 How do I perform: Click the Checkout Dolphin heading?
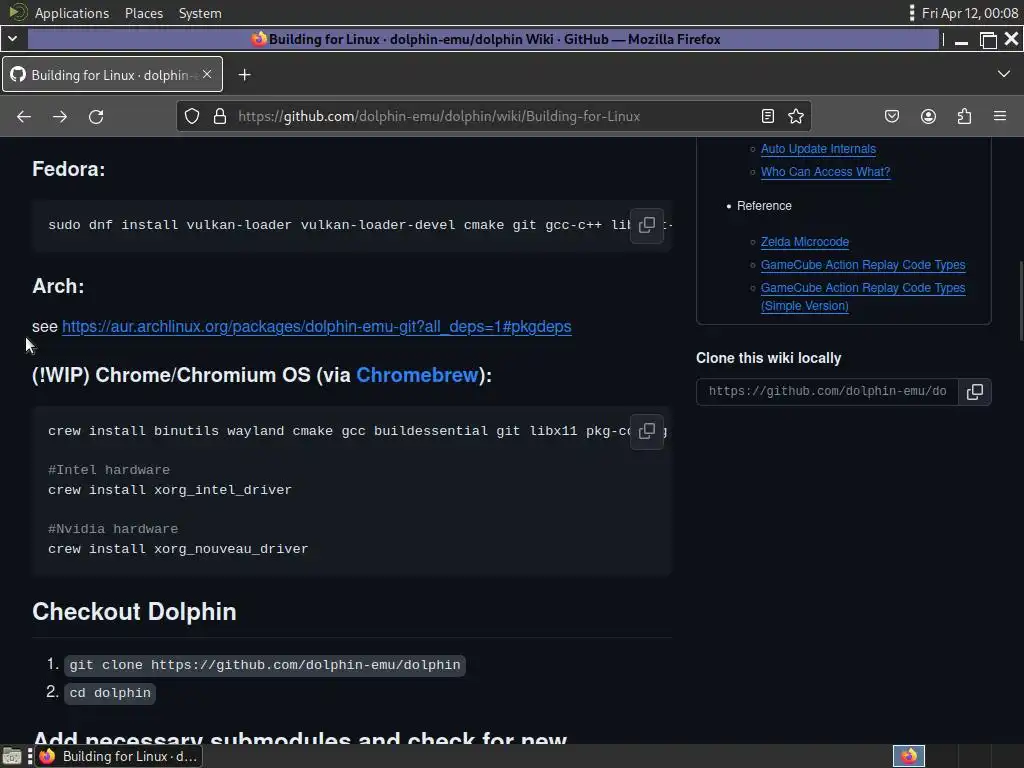pyautogui.click(x=134, y=612)
